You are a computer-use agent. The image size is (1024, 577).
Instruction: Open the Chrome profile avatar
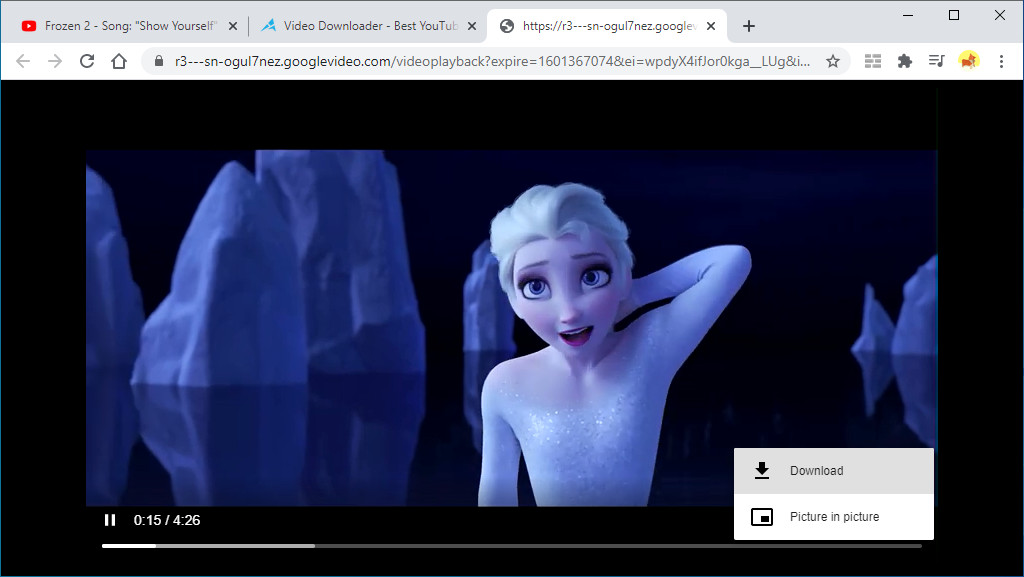point(968,61)
